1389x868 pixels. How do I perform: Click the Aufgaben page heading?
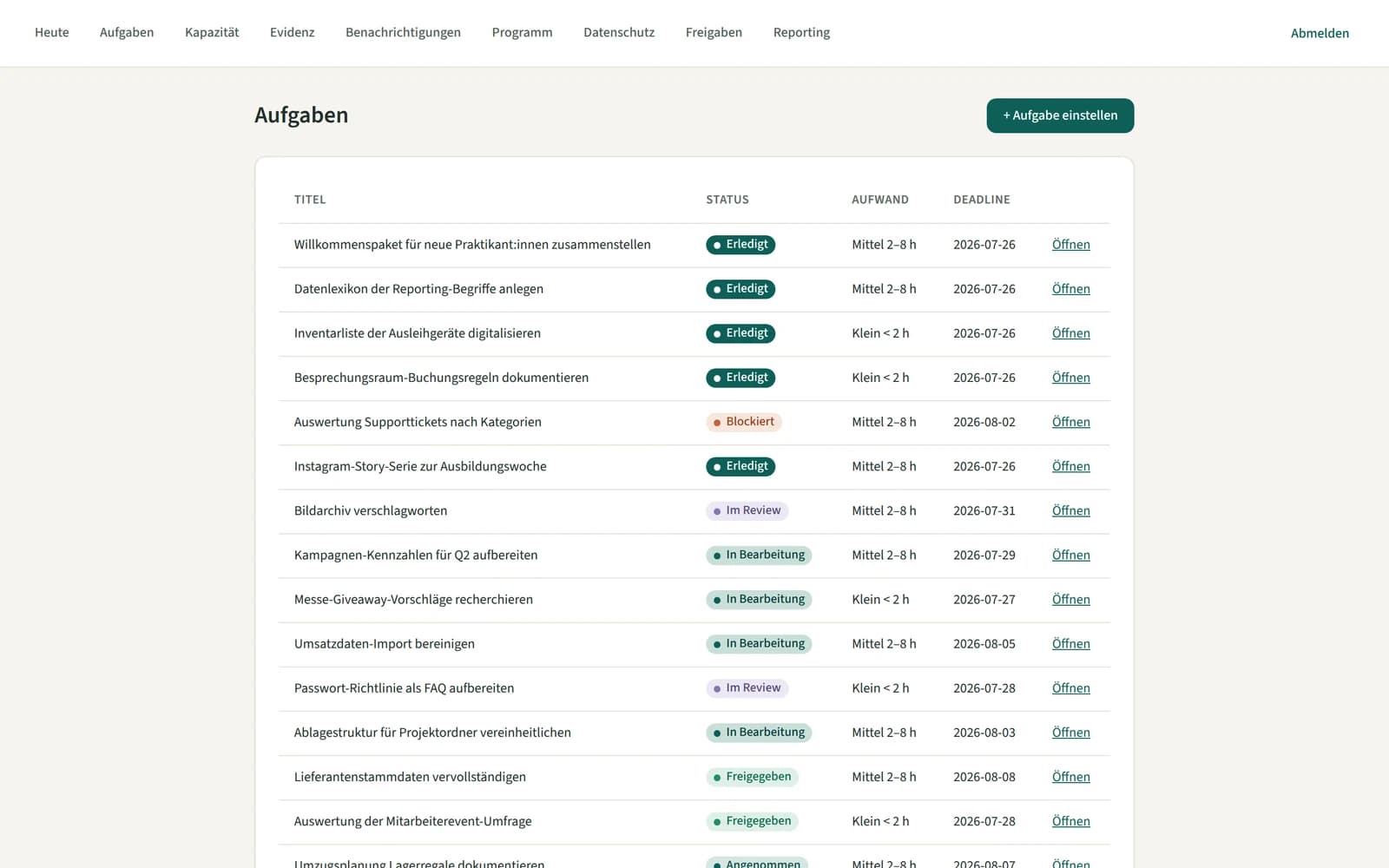(x=301, y=115)
